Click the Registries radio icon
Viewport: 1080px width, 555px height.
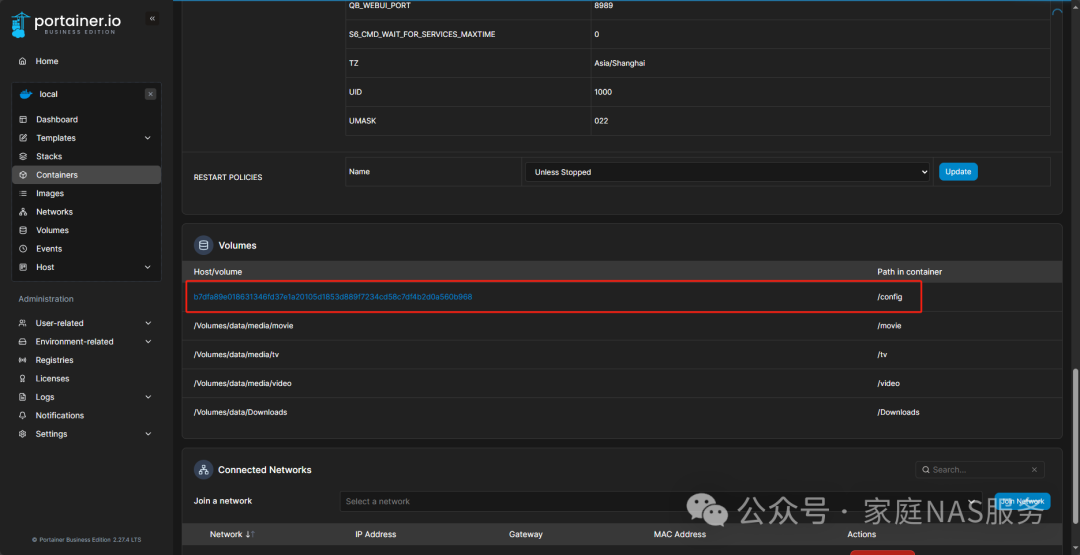[23, 360]
